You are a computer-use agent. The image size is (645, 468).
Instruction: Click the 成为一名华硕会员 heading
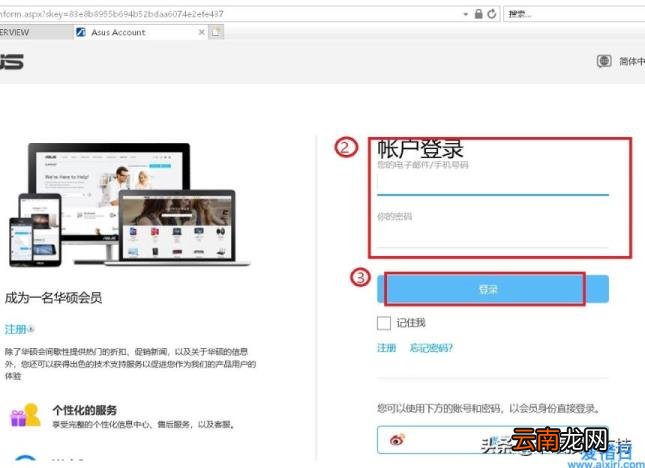53,297
